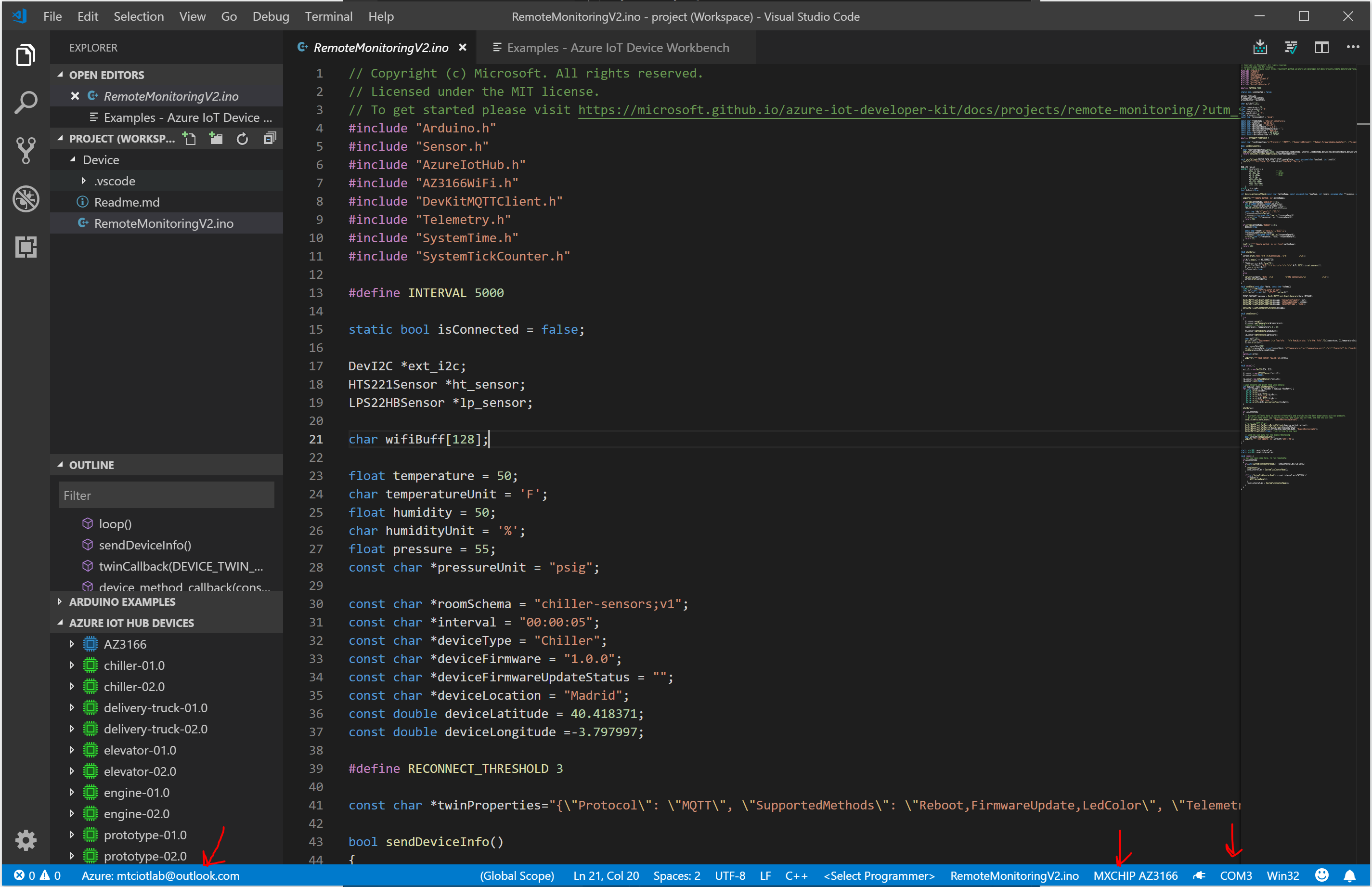Click the code minimap
This screenshot has width=1372, height=887.
click(1298, 276)
